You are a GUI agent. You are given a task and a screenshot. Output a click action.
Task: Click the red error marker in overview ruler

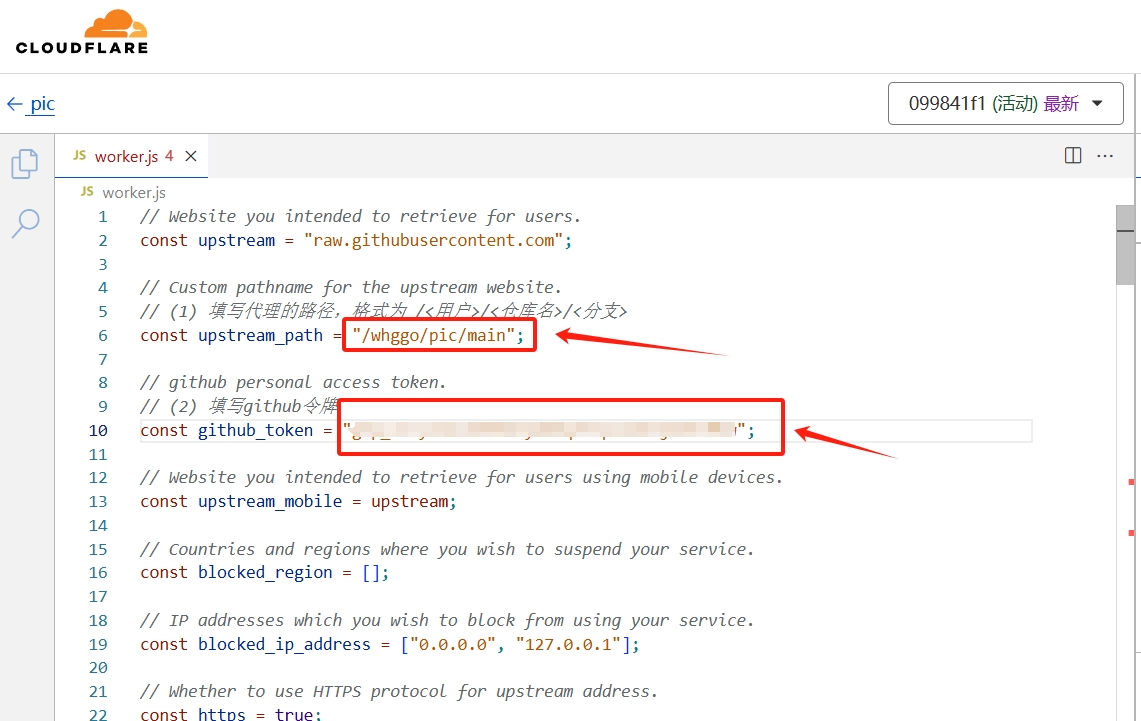1132,481
